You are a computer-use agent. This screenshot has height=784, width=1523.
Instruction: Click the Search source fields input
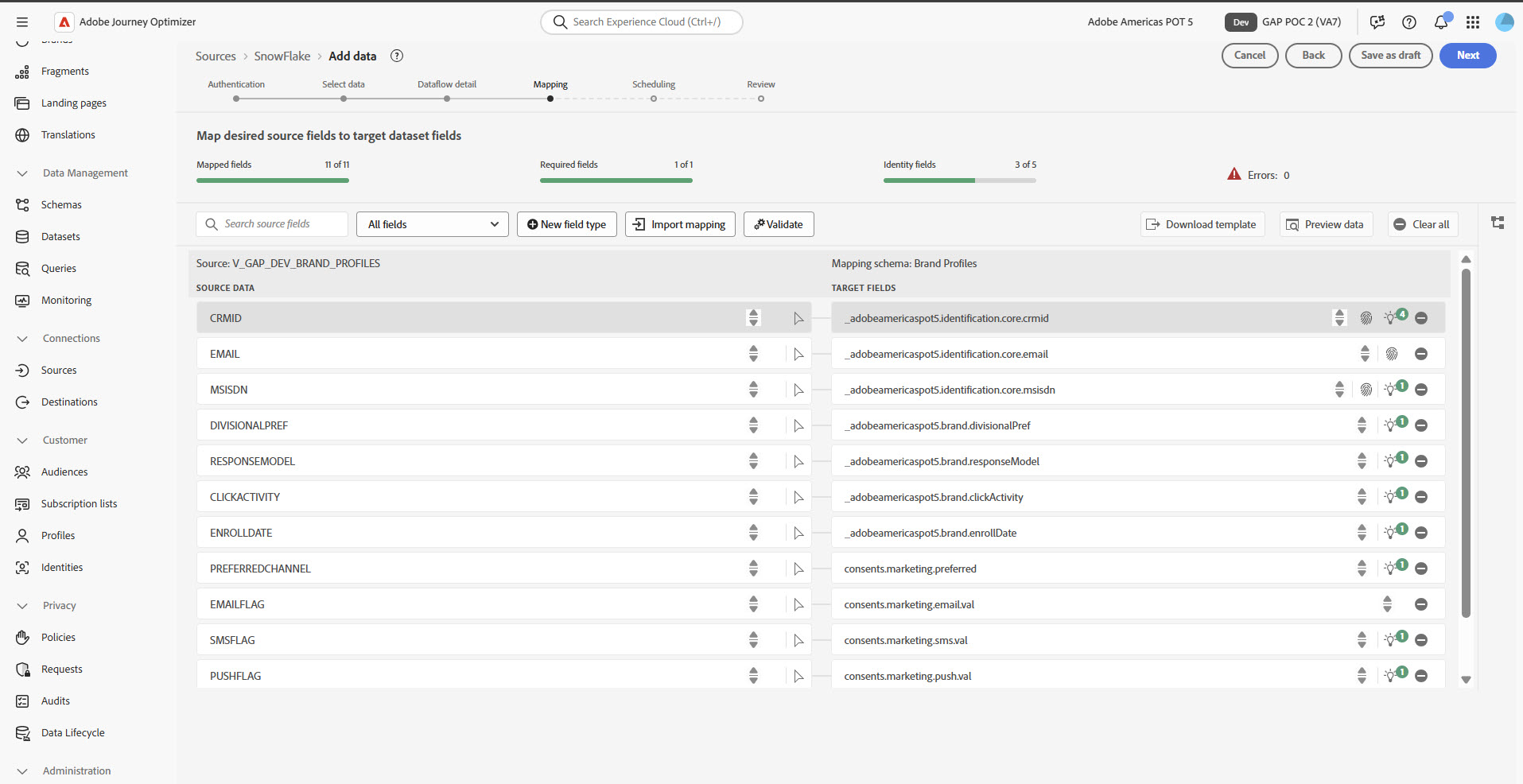[x=272, y=224]
